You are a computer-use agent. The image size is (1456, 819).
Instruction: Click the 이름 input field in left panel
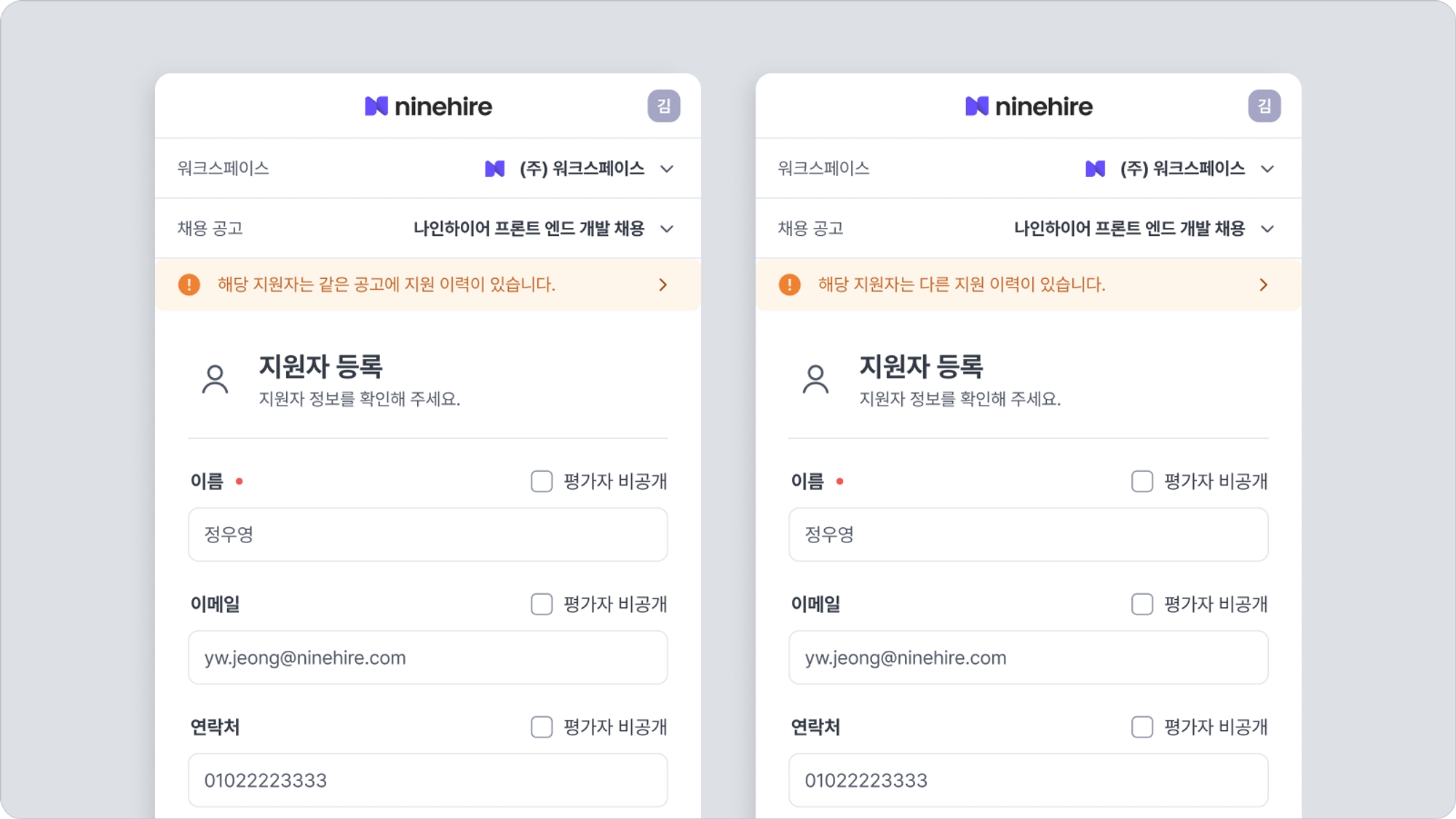(428, 534)
